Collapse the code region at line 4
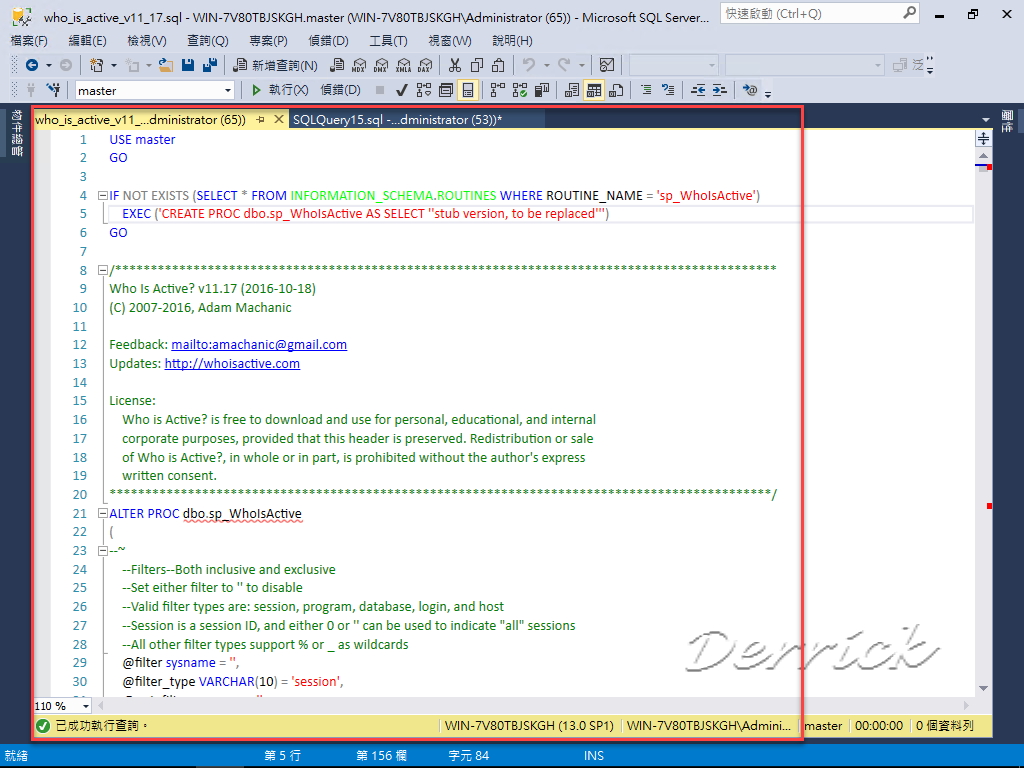This screenshot has height=768, width=1024. pyautogui.click(x=103, y=195)
